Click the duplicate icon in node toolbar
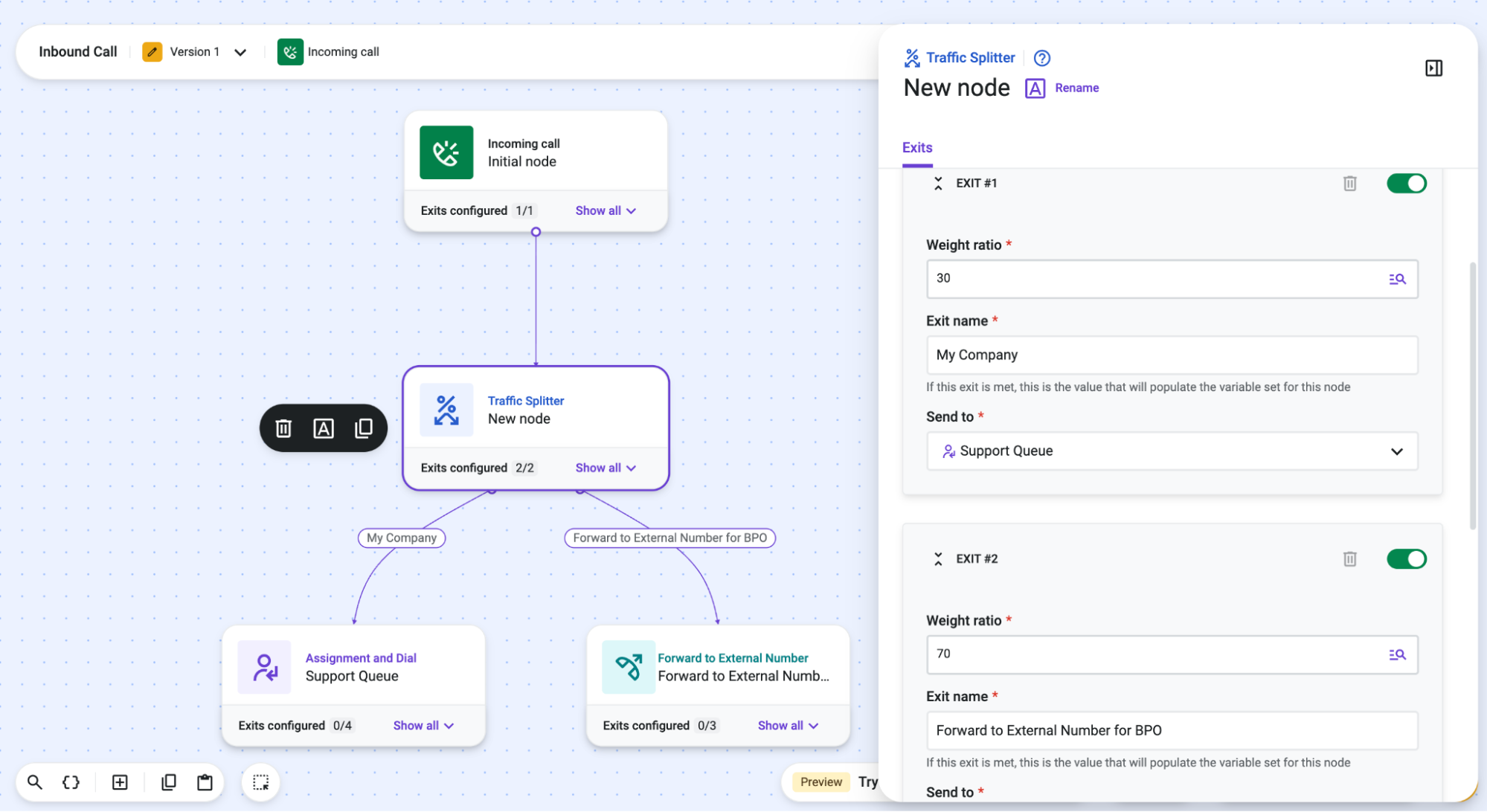 point(364,428)
